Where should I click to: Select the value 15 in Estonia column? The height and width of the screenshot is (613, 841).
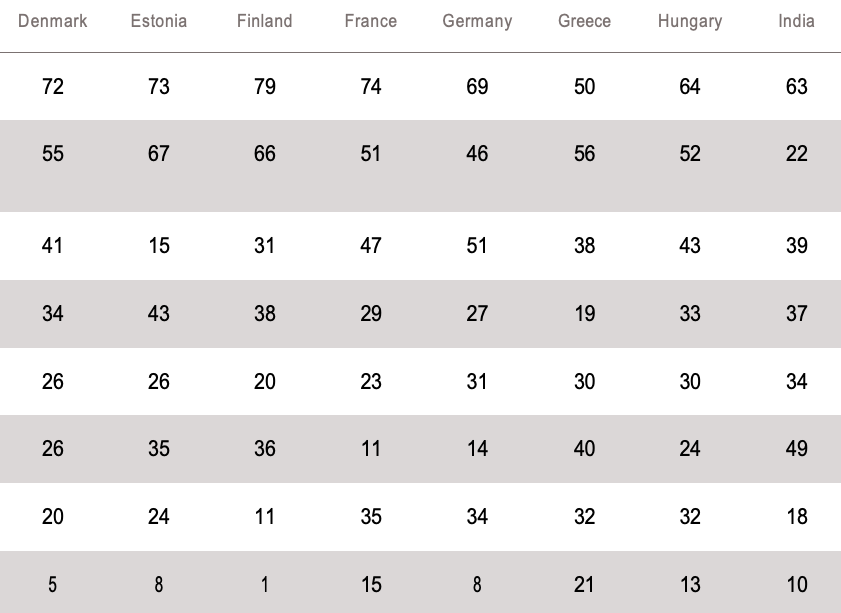tap(159, 246)
